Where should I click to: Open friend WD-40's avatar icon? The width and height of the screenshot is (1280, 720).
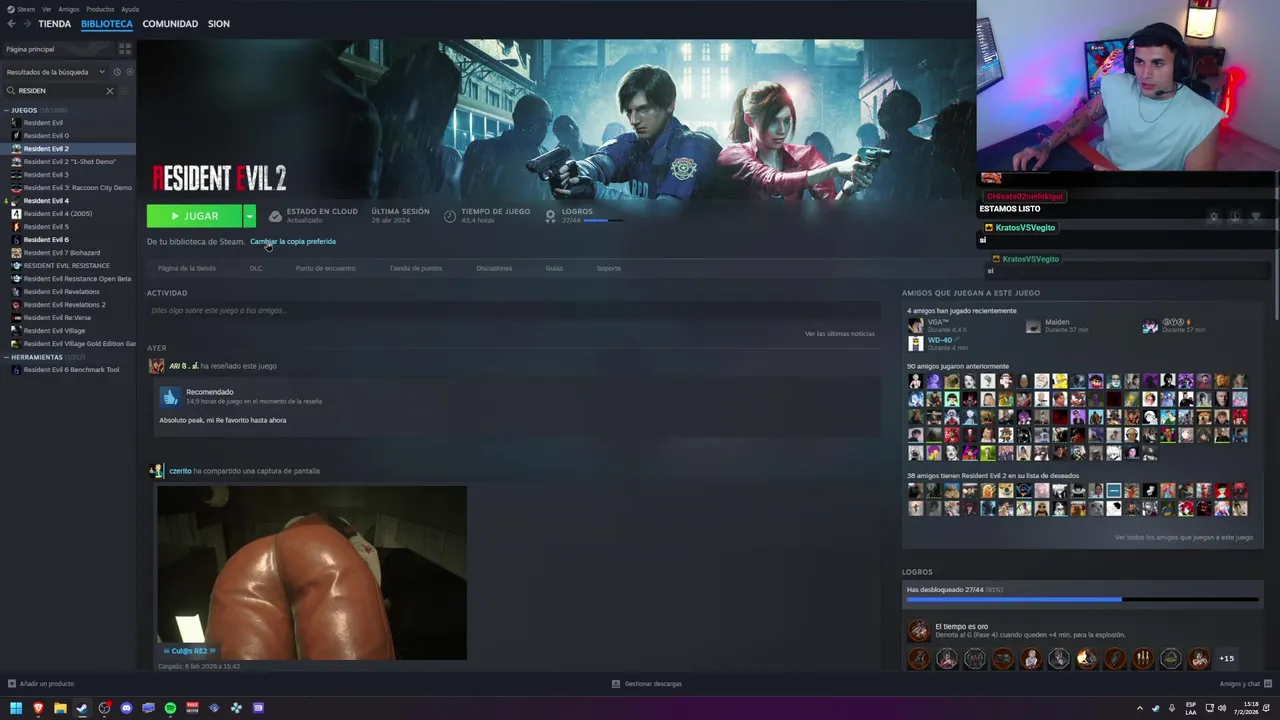pyautogui.click(x=915, y=343)
